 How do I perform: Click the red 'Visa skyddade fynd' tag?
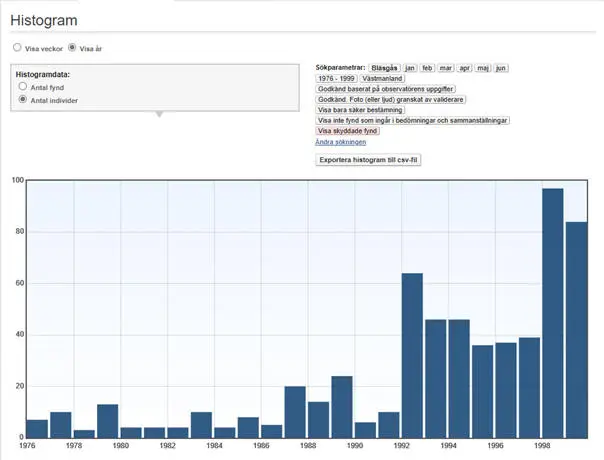tap(348, 131)
